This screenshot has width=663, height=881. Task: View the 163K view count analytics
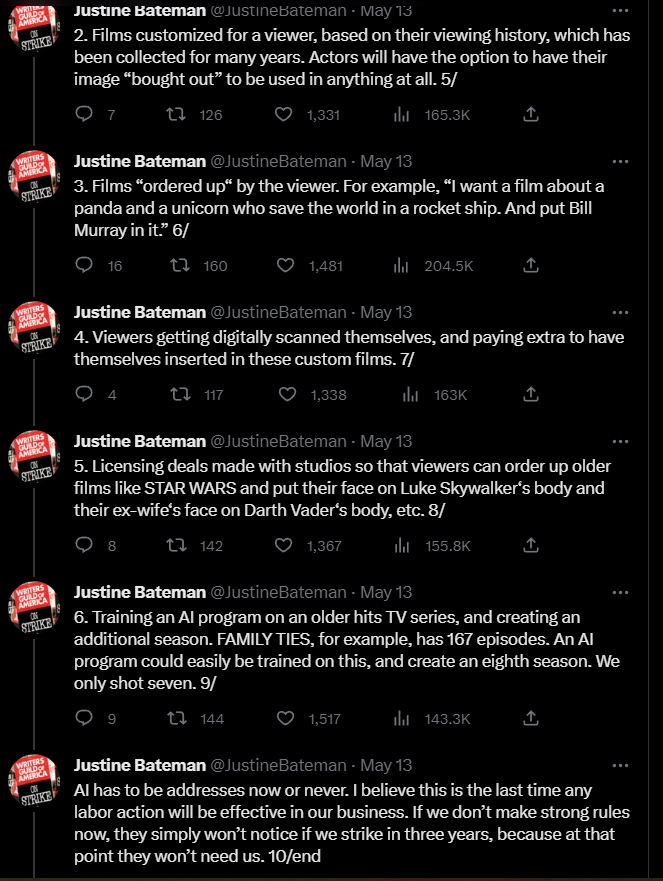pos(435,394)
